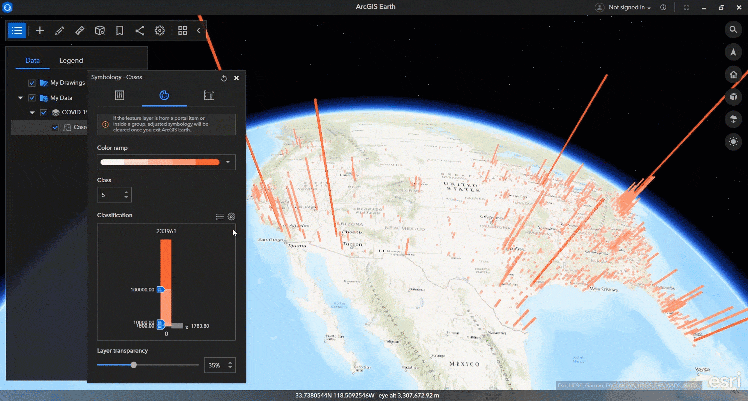Open the map Search magnifier button
Image resolution: width=748 pixels, height=401 pixels.
(733, 30)
